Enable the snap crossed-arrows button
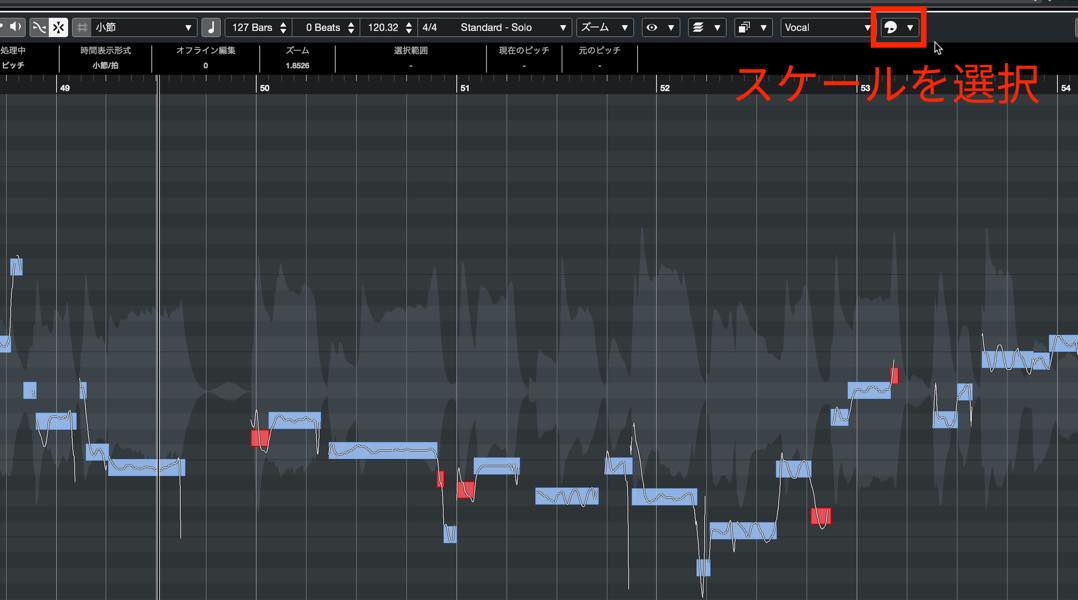The width and height of the screenshot is (1078, 600). (x=58, y=27)
